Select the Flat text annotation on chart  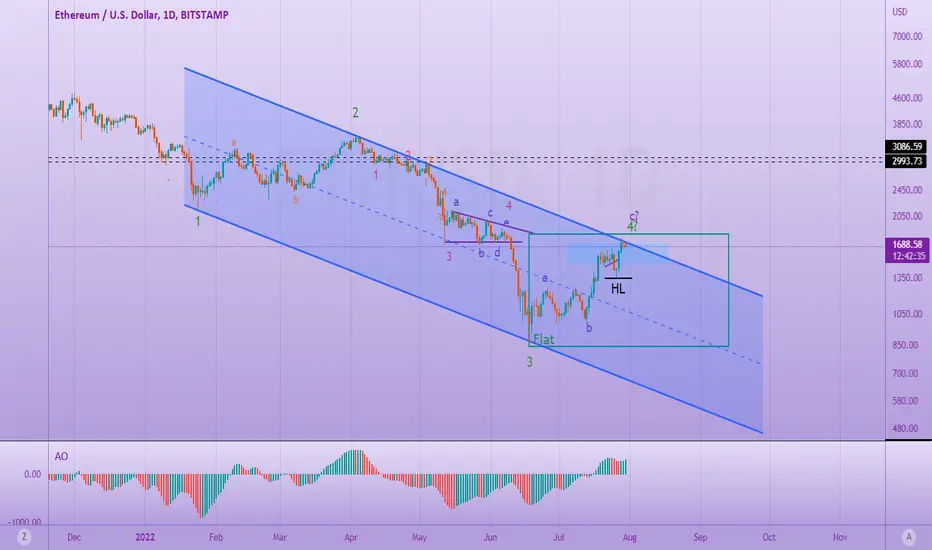tap(544, 340)
